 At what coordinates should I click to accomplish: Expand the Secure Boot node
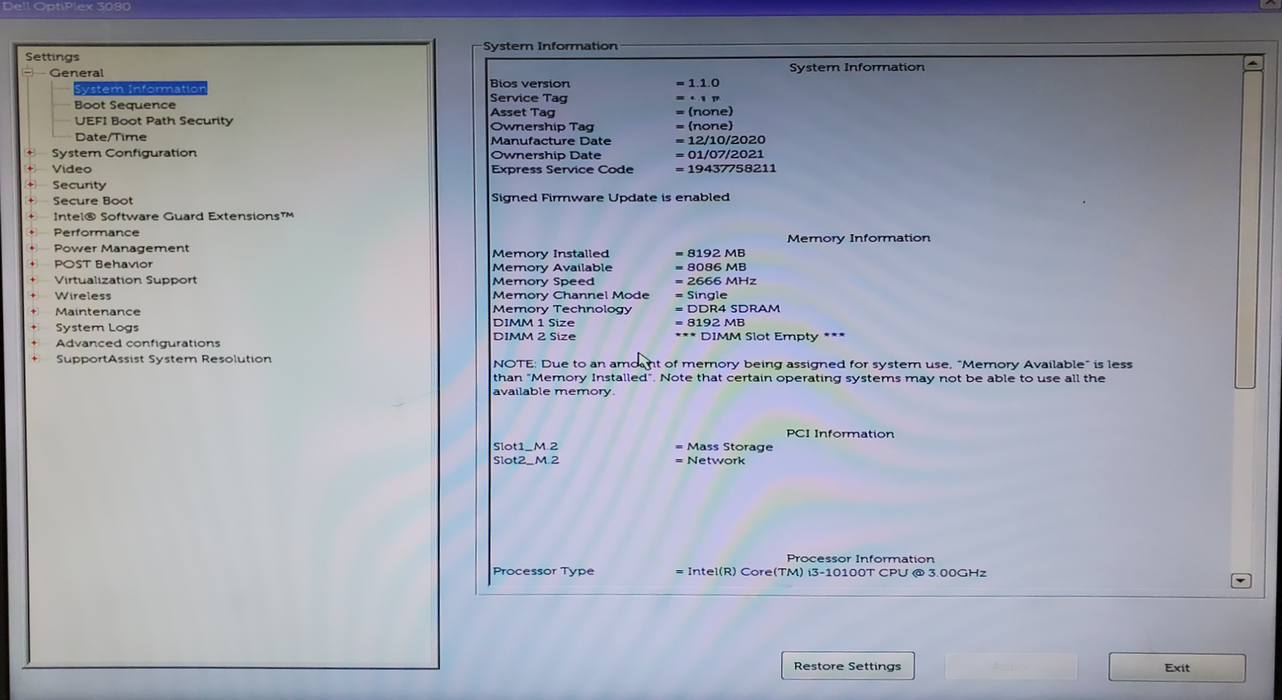[31, 201]
